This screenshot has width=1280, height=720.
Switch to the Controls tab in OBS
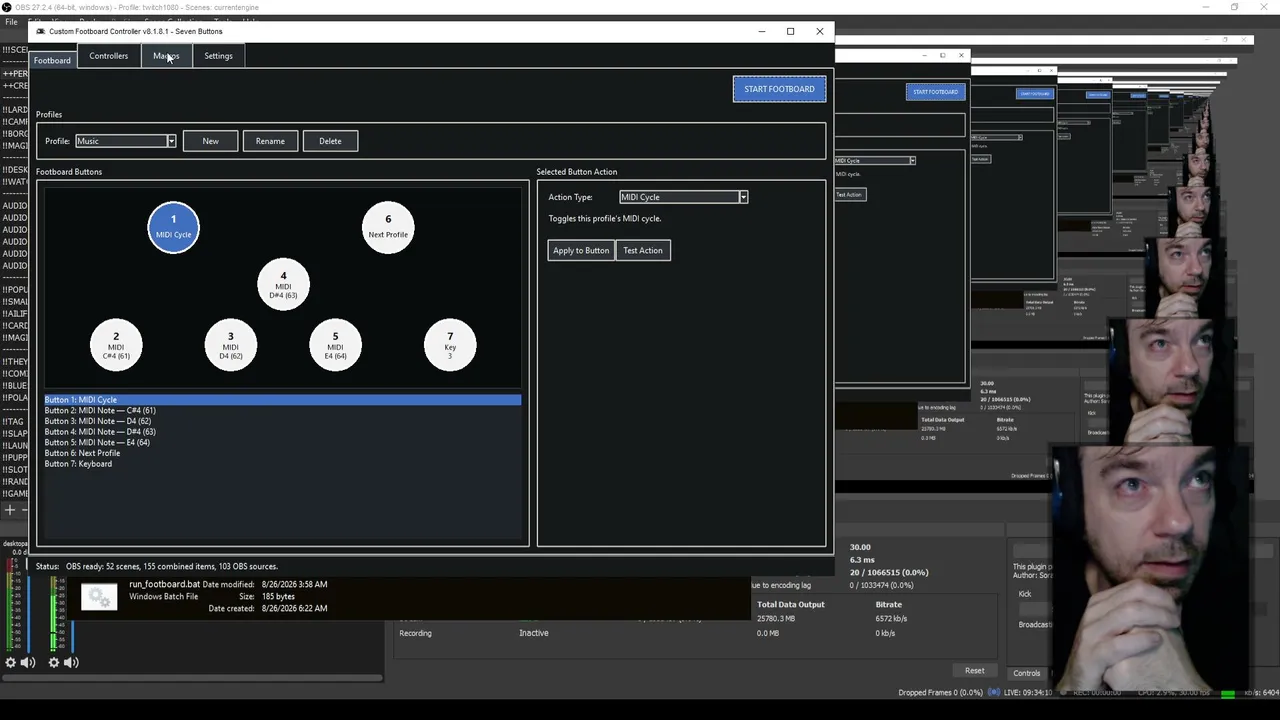click(1026, 673)
